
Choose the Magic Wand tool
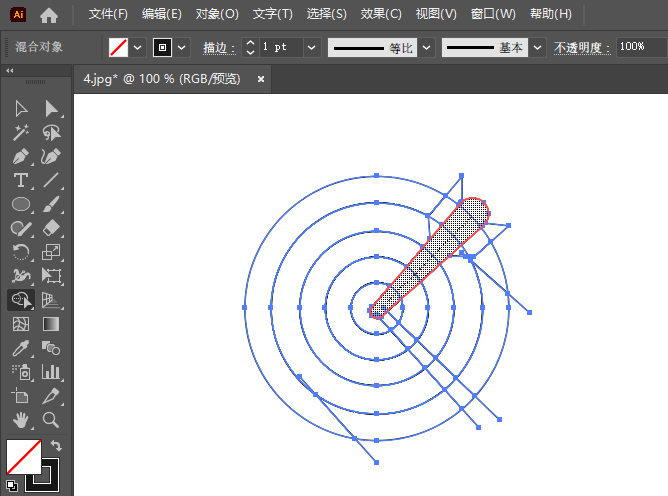point(21,133)
